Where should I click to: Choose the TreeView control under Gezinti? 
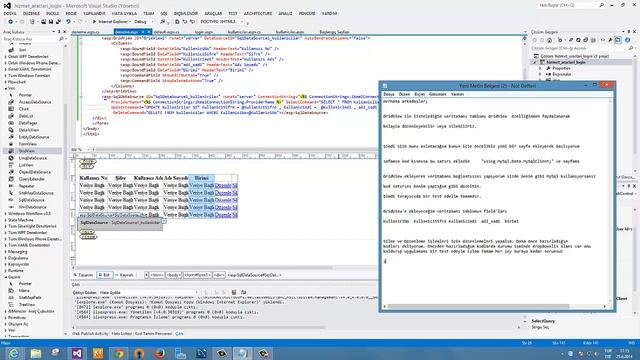(x=27, y=304)
